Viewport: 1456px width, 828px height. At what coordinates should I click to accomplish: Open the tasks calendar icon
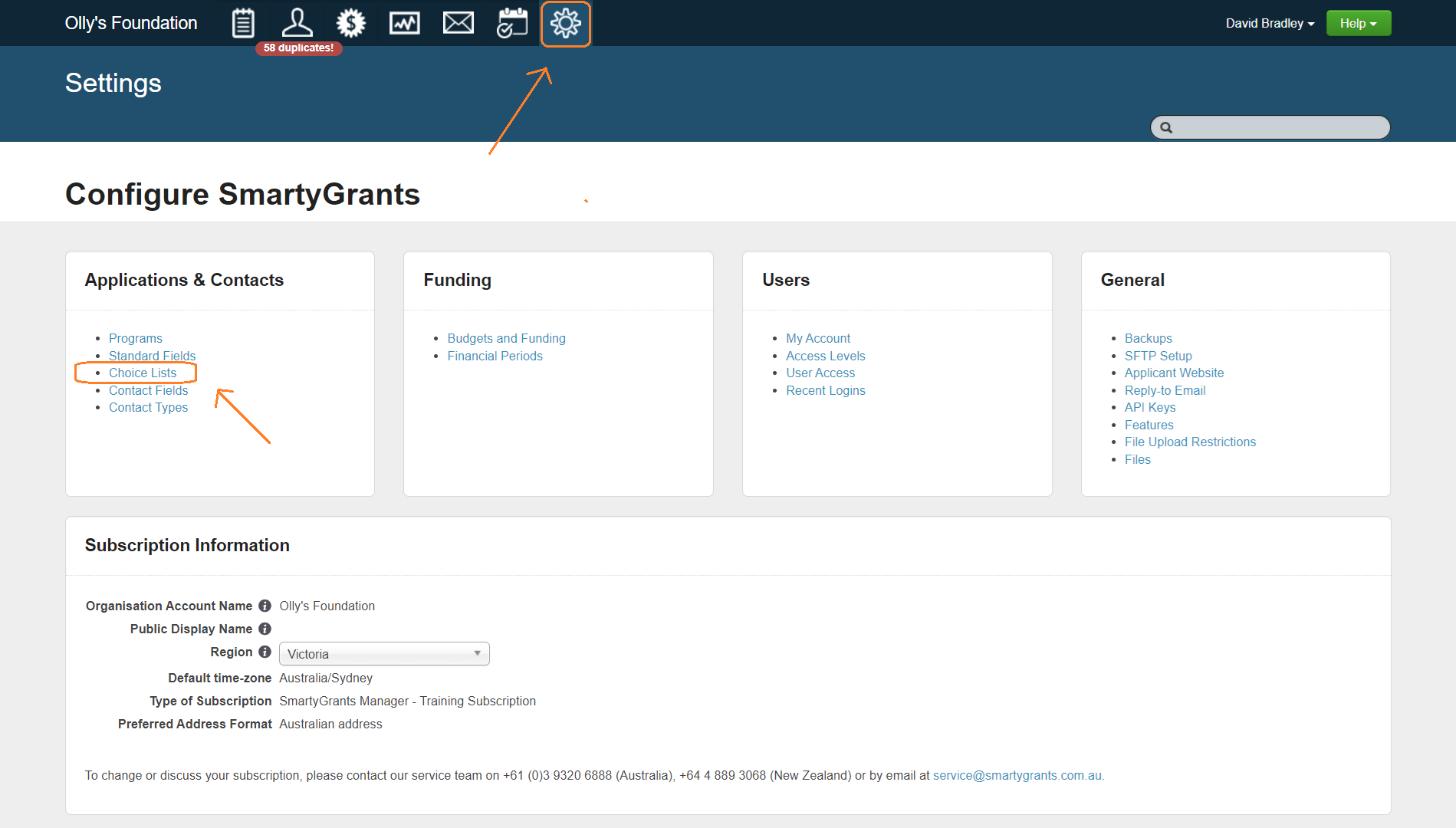(511, 23)
